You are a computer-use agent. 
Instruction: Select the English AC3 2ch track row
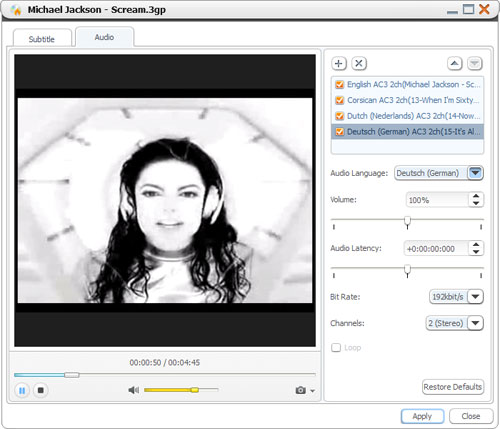tap(407, 84)
